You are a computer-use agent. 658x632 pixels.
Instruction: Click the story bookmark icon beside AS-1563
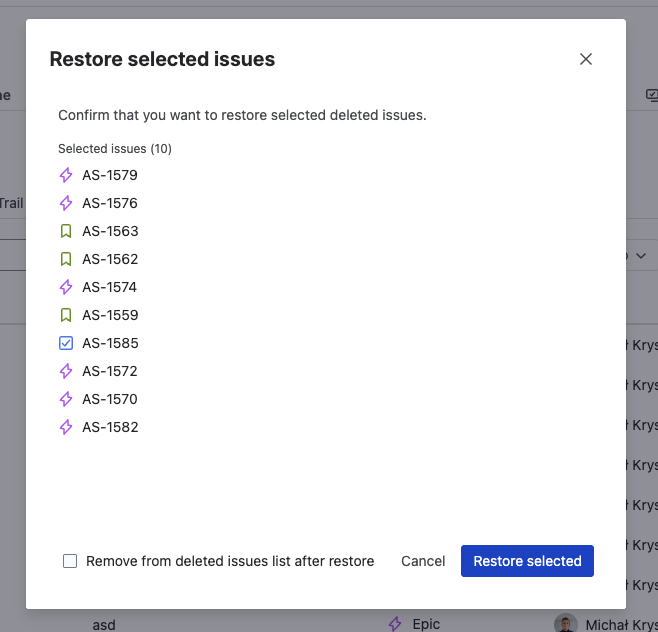pyautogui.click(x=66, y=231)
